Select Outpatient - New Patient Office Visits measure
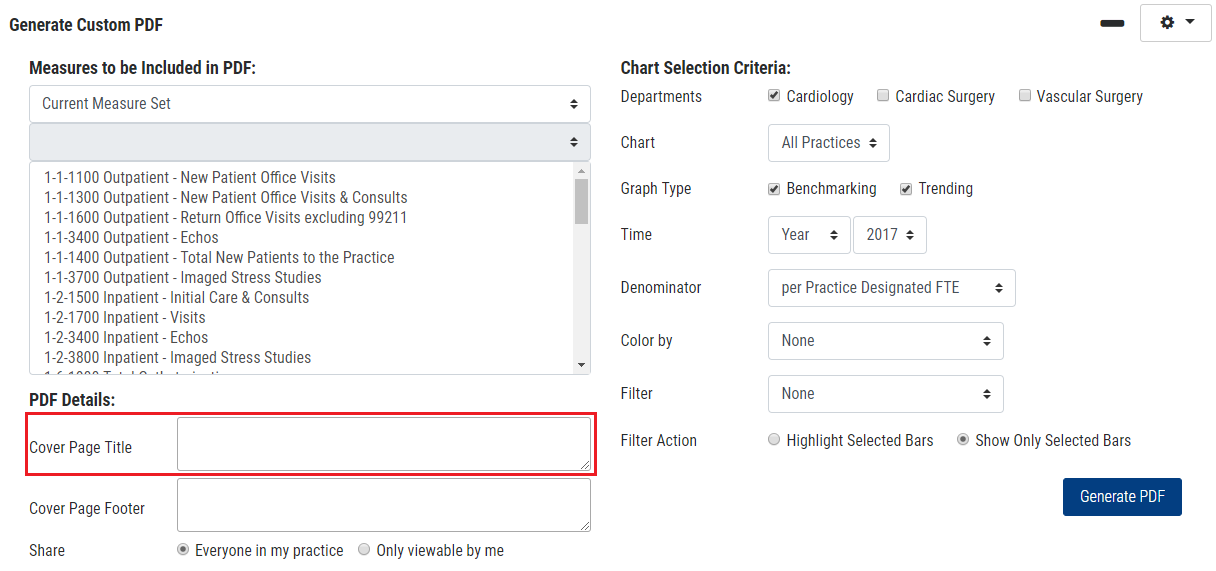Screen dimensions: 1216x571 click(x=190, y=177)
